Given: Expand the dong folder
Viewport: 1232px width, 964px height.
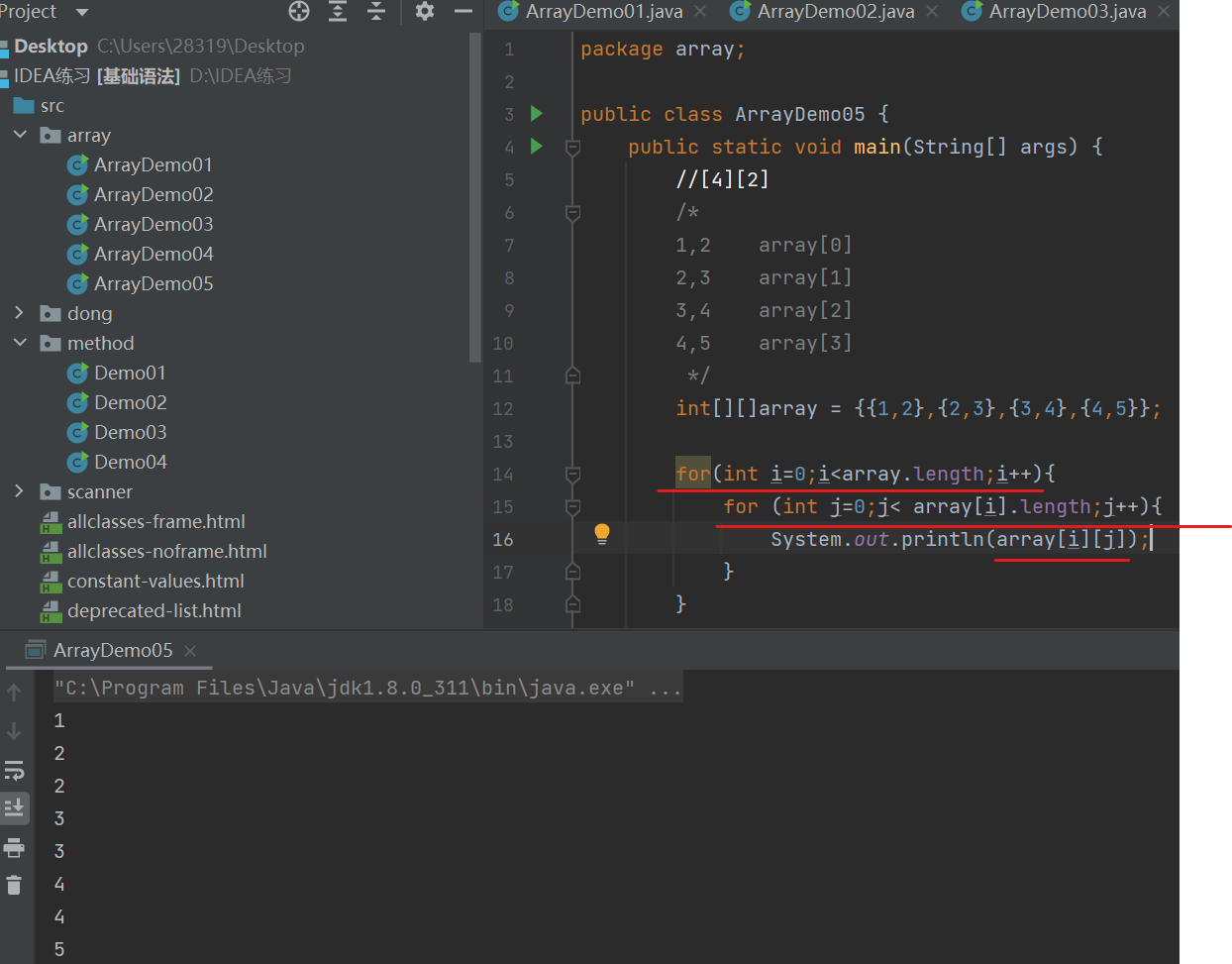Looking at the screenshot, I should [x=20, y=312].
